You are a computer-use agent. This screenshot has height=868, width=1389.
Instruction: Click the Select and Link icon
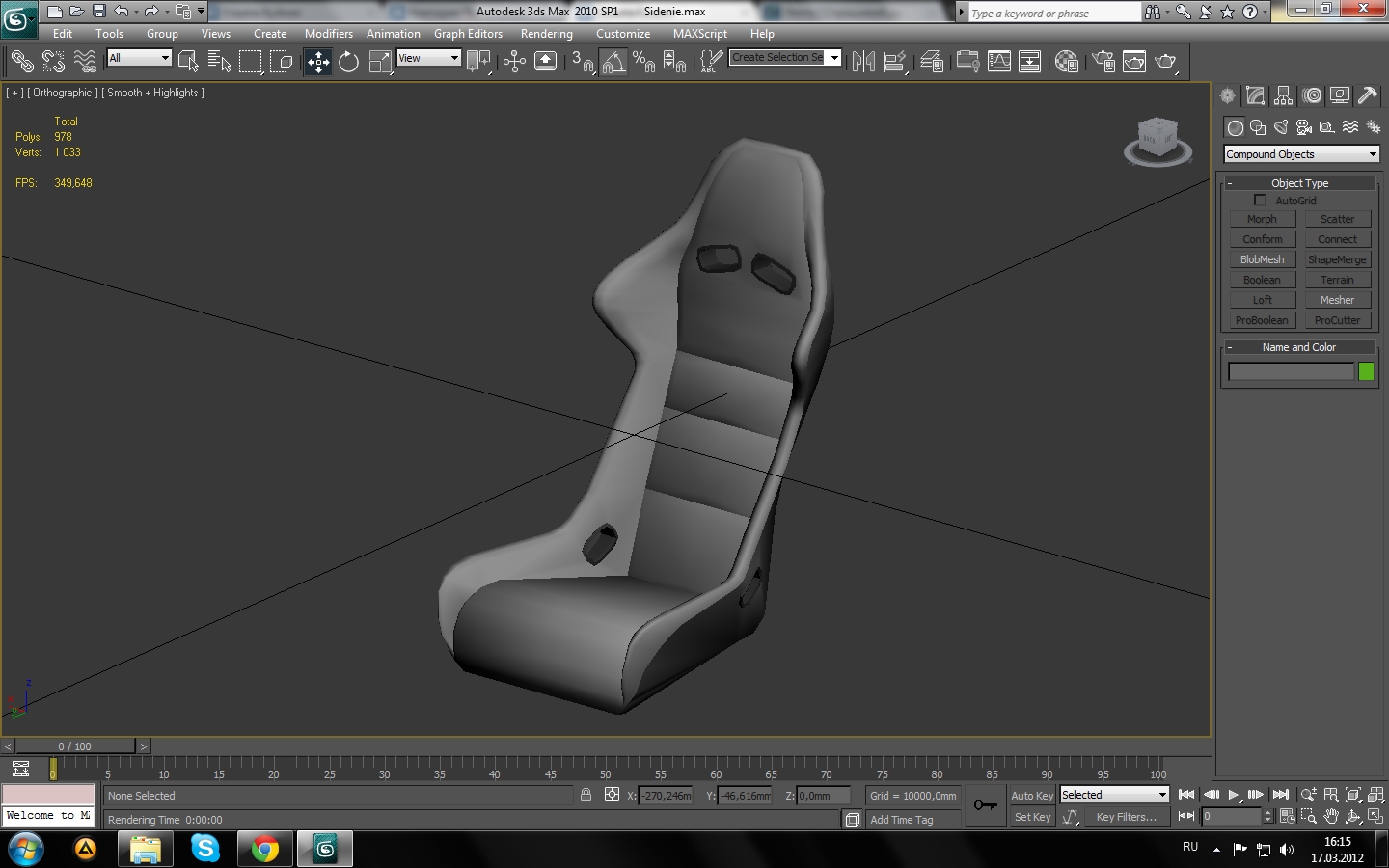(x=21, y=63)
